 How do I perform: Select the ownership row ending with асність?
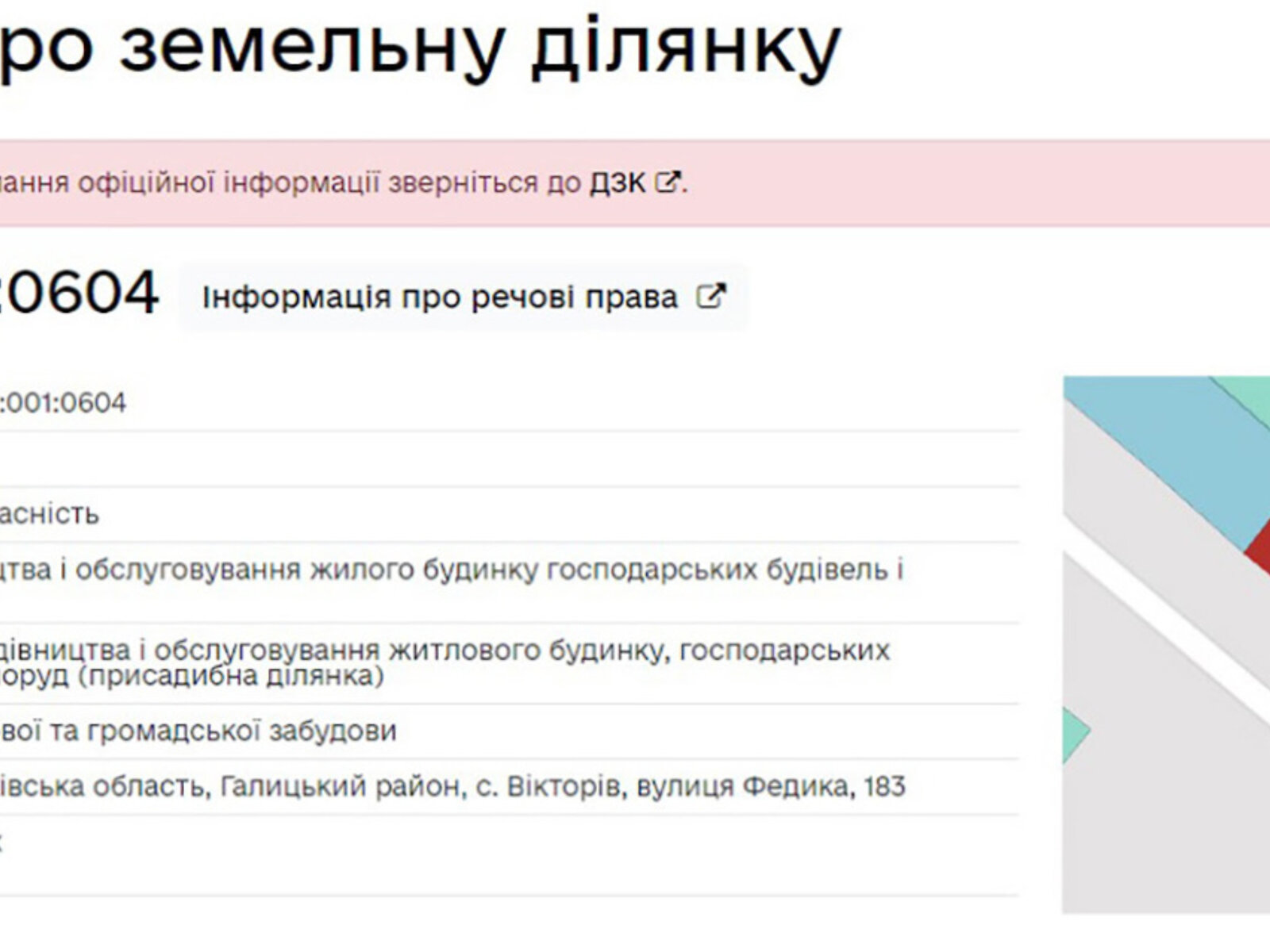(49, 514)
